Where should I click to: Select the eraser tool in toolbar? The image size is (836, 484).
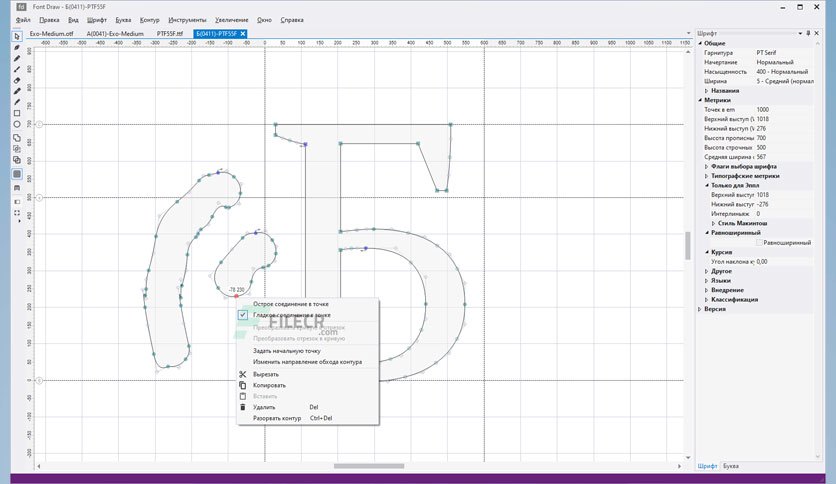17,80
